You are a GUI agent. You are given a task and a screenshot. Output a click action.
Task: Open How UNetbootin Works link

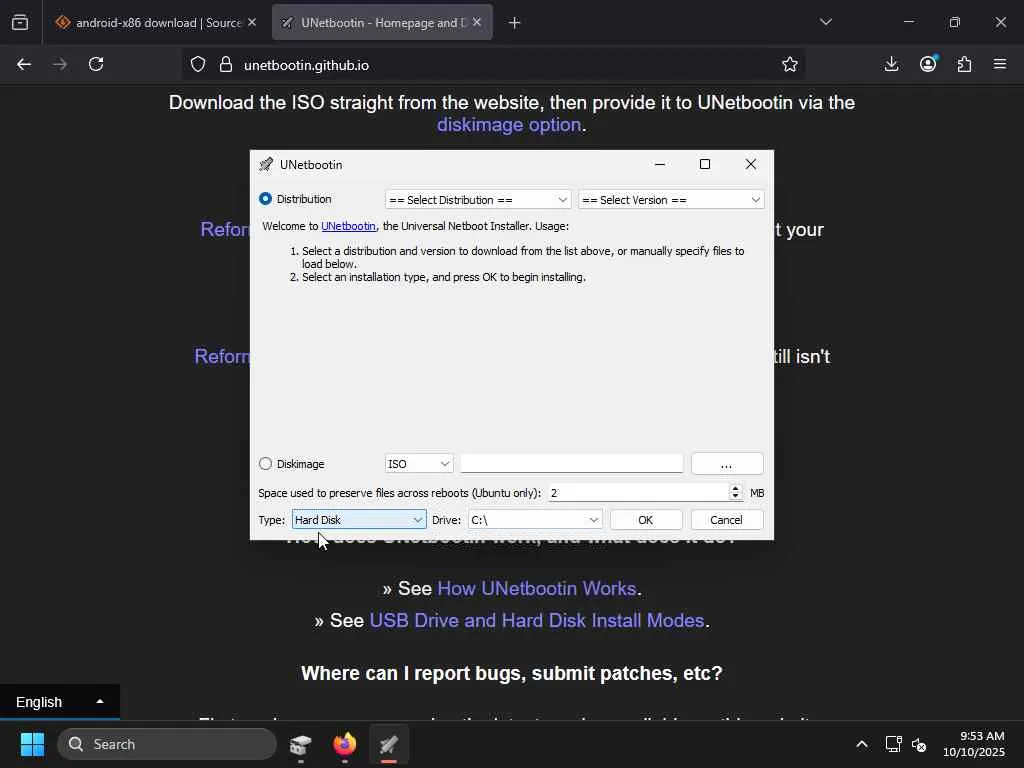(x=536, y=588)
